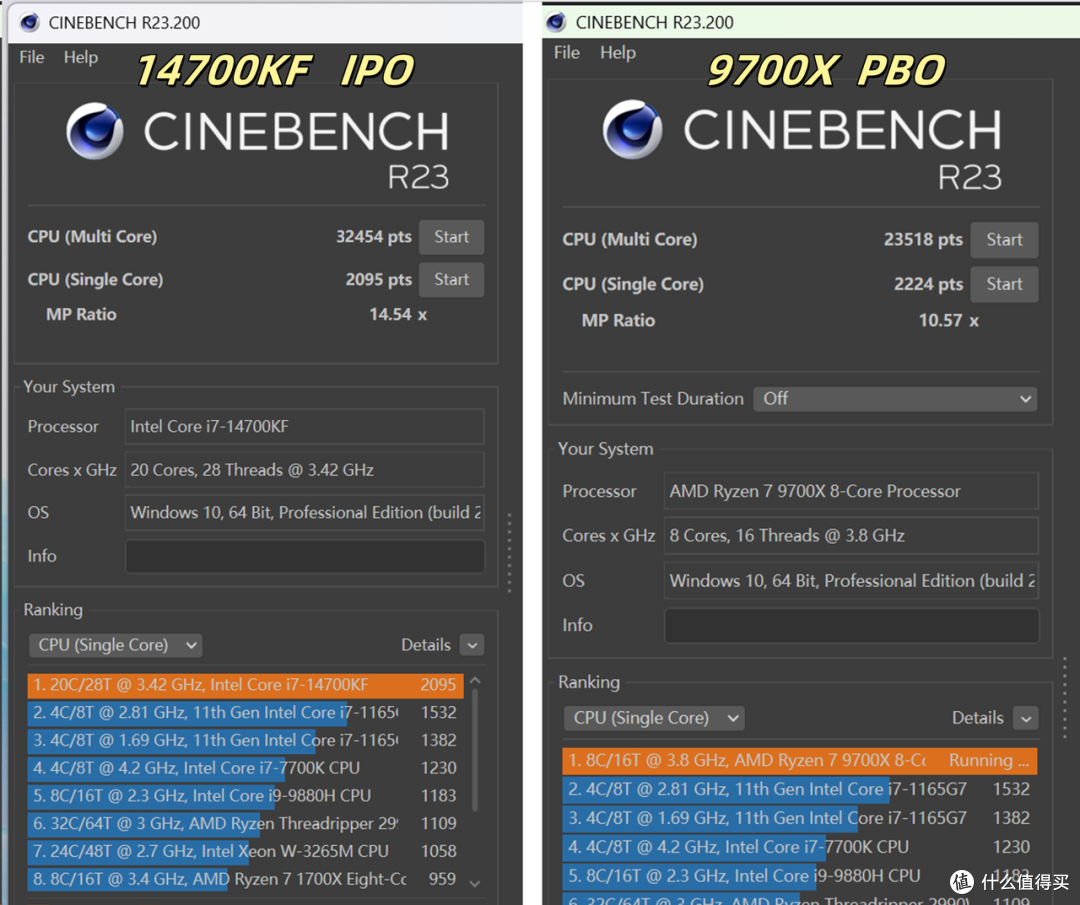Image resolution: width=1080 pixels, height=905 pixels.
Task: Open Help menu in 14700KF window
Action: (x=81, y=57)
